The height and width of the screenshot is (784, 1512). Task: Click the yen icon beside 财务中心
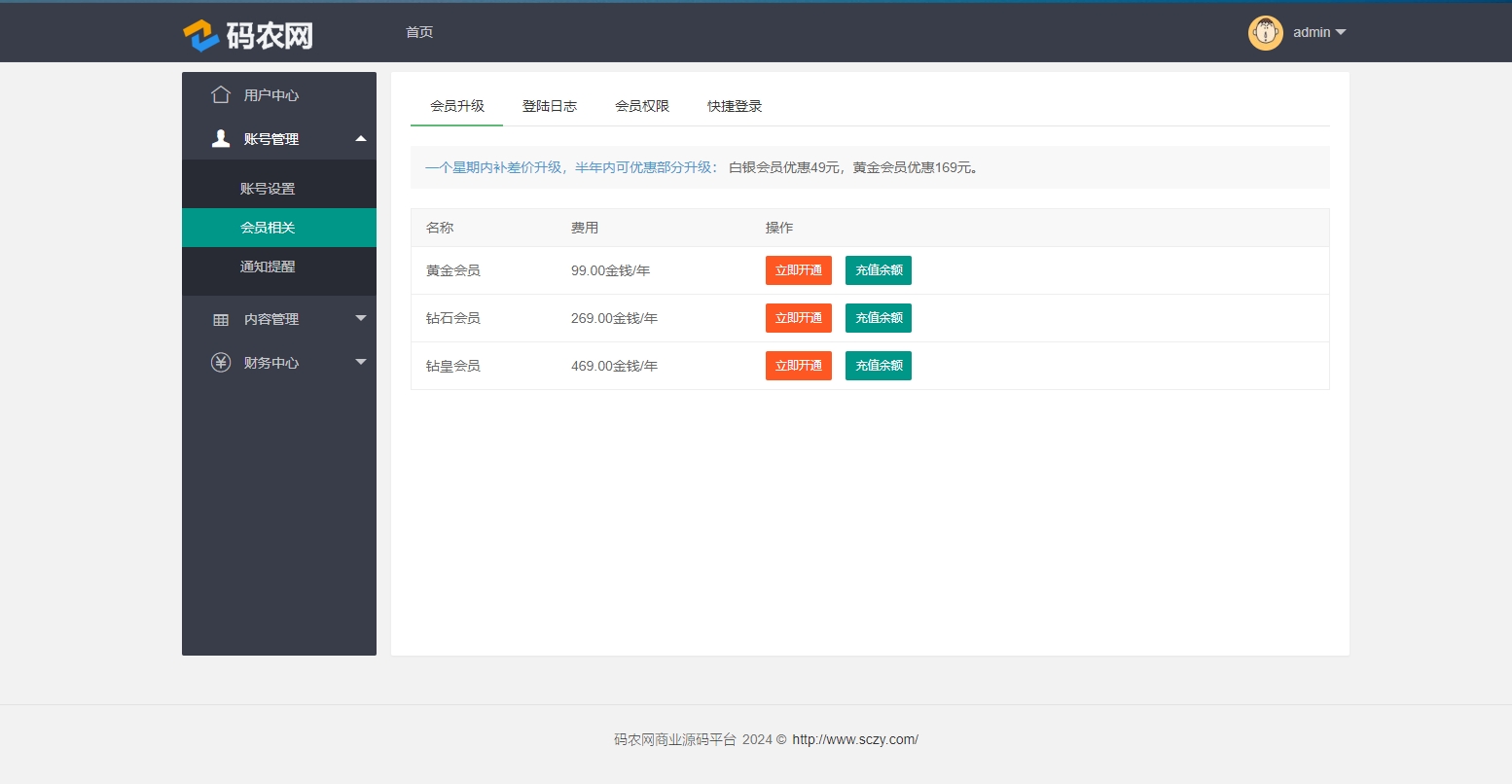[x=221, y=363]
